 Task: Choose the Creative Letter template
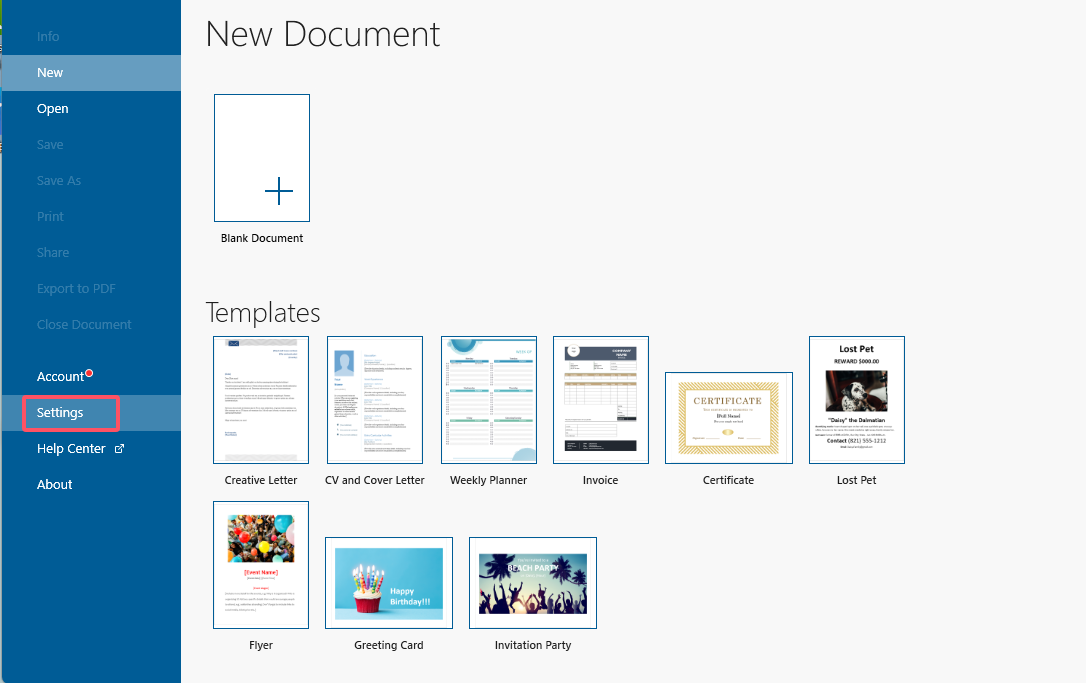(261, 400)
